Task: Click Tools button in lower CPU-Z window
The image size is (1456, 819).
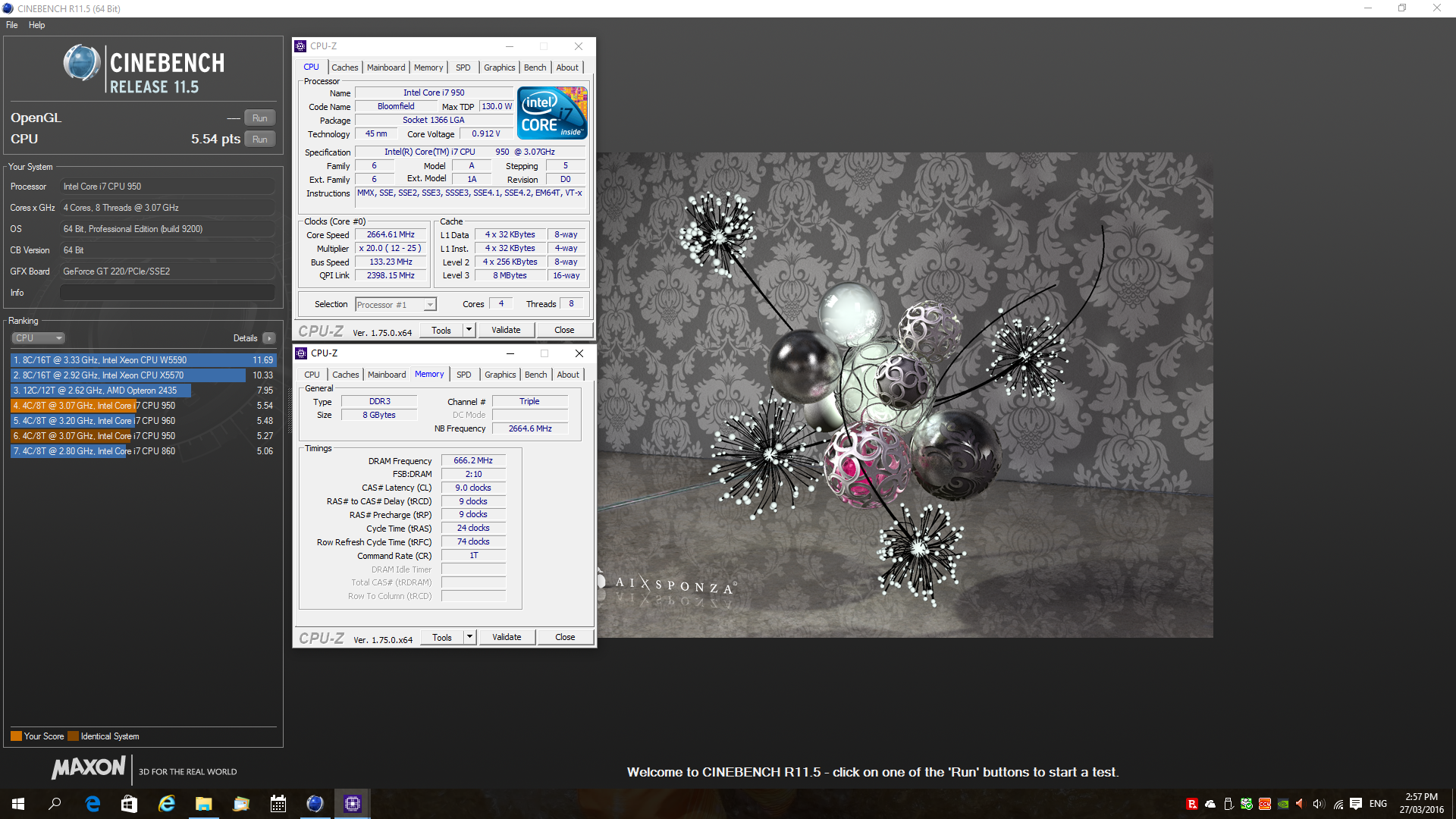Action: point(442,638)
